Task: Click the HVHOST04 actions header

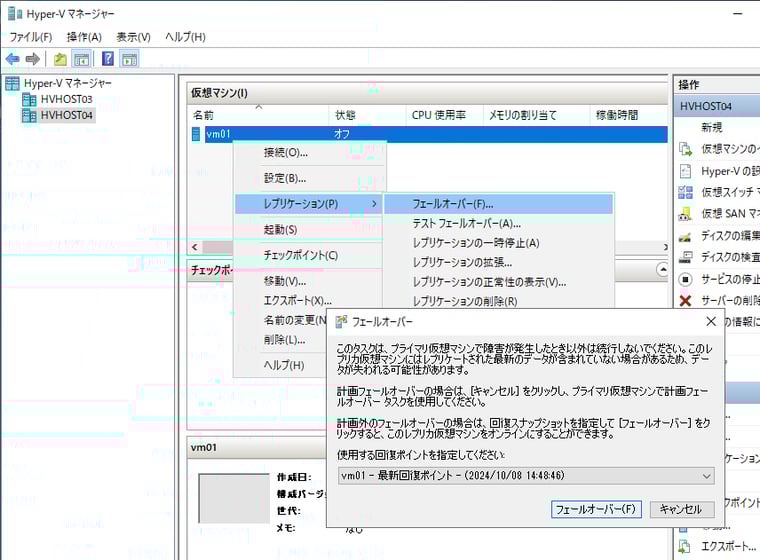Action: point(717,106)
